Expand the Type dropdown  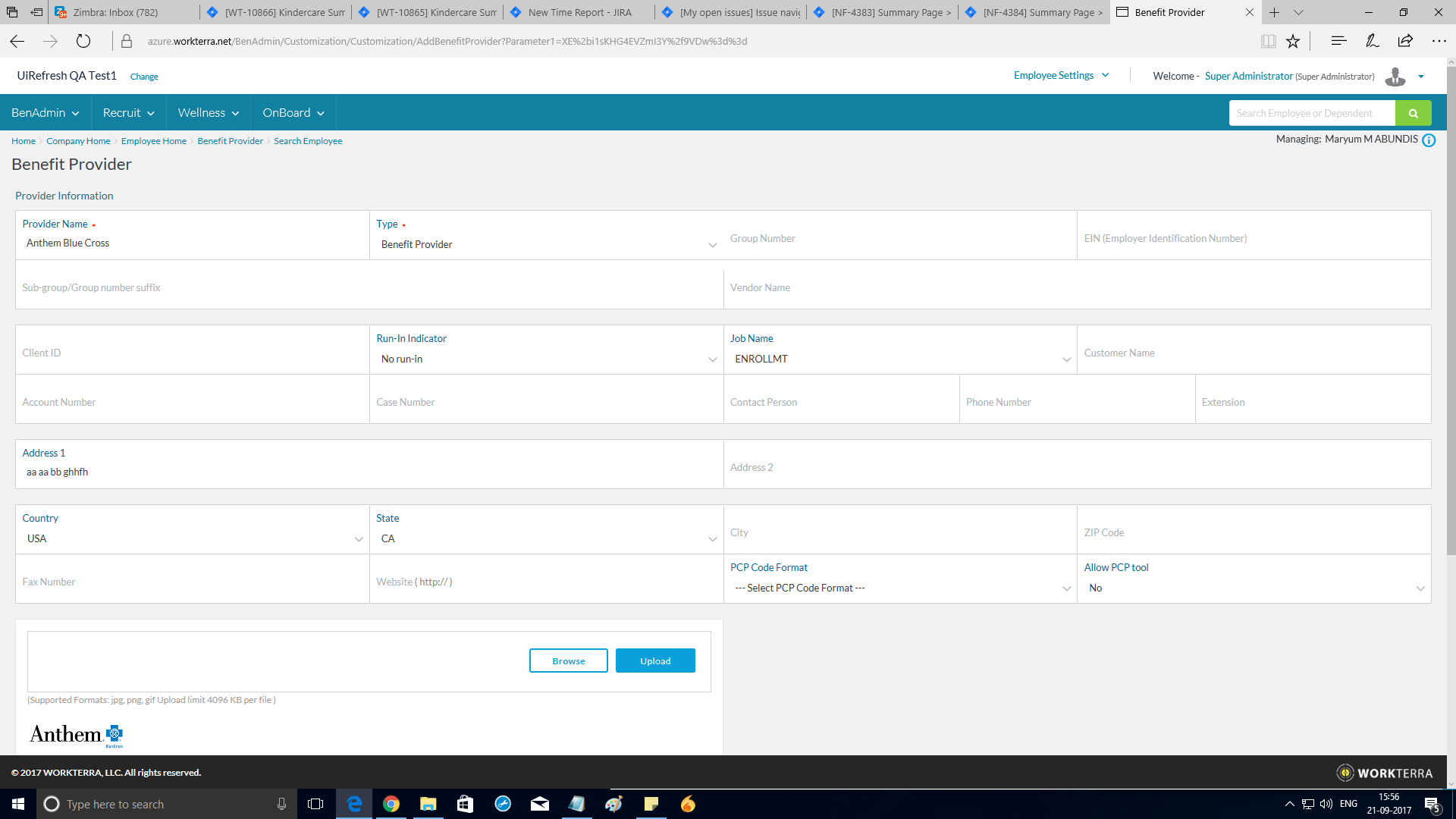coord(546,244)
